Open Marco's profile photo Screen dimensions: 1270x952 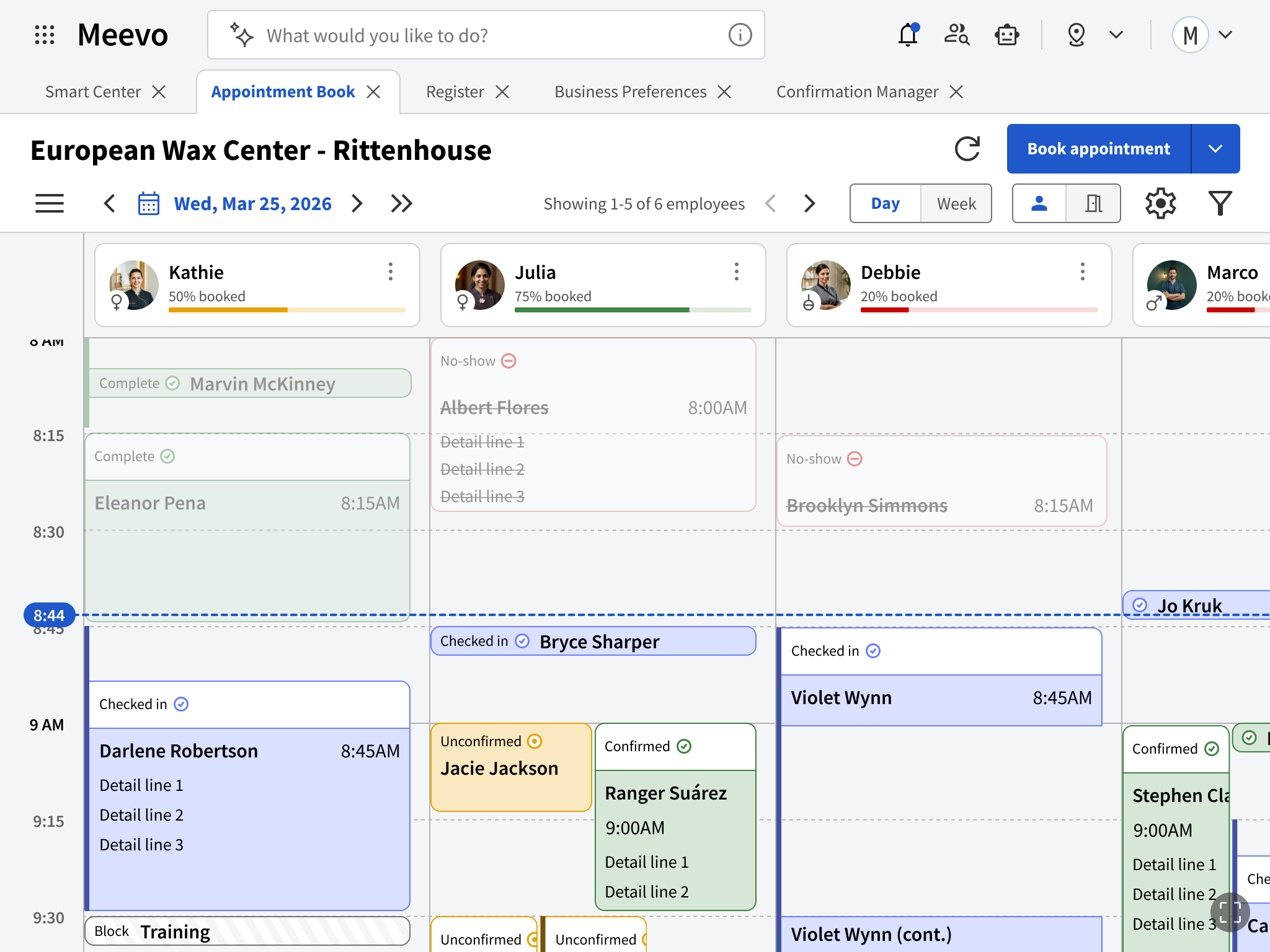1172,285
